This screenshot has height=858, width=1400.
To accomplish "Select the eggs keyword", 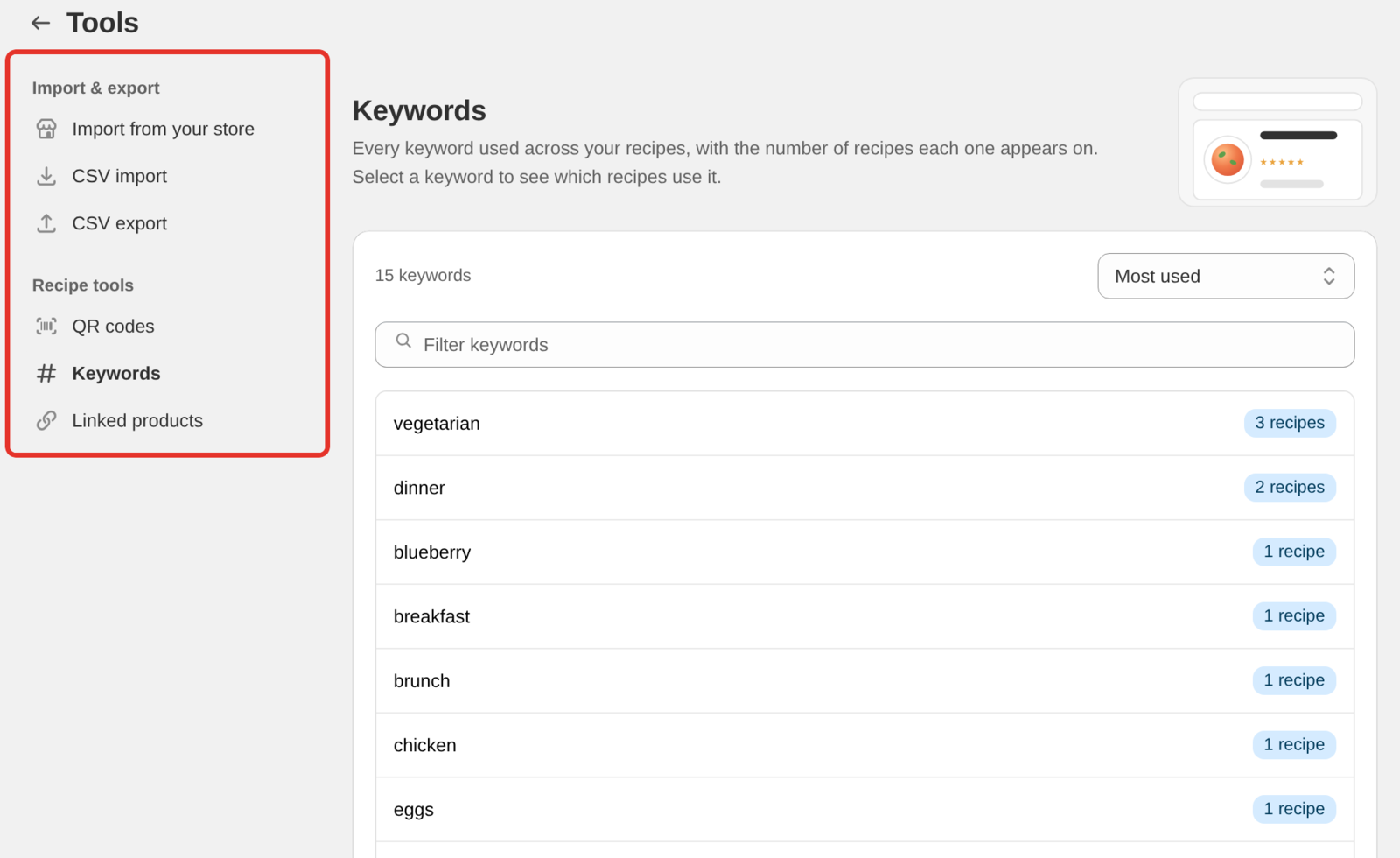I will coord(864,810).
